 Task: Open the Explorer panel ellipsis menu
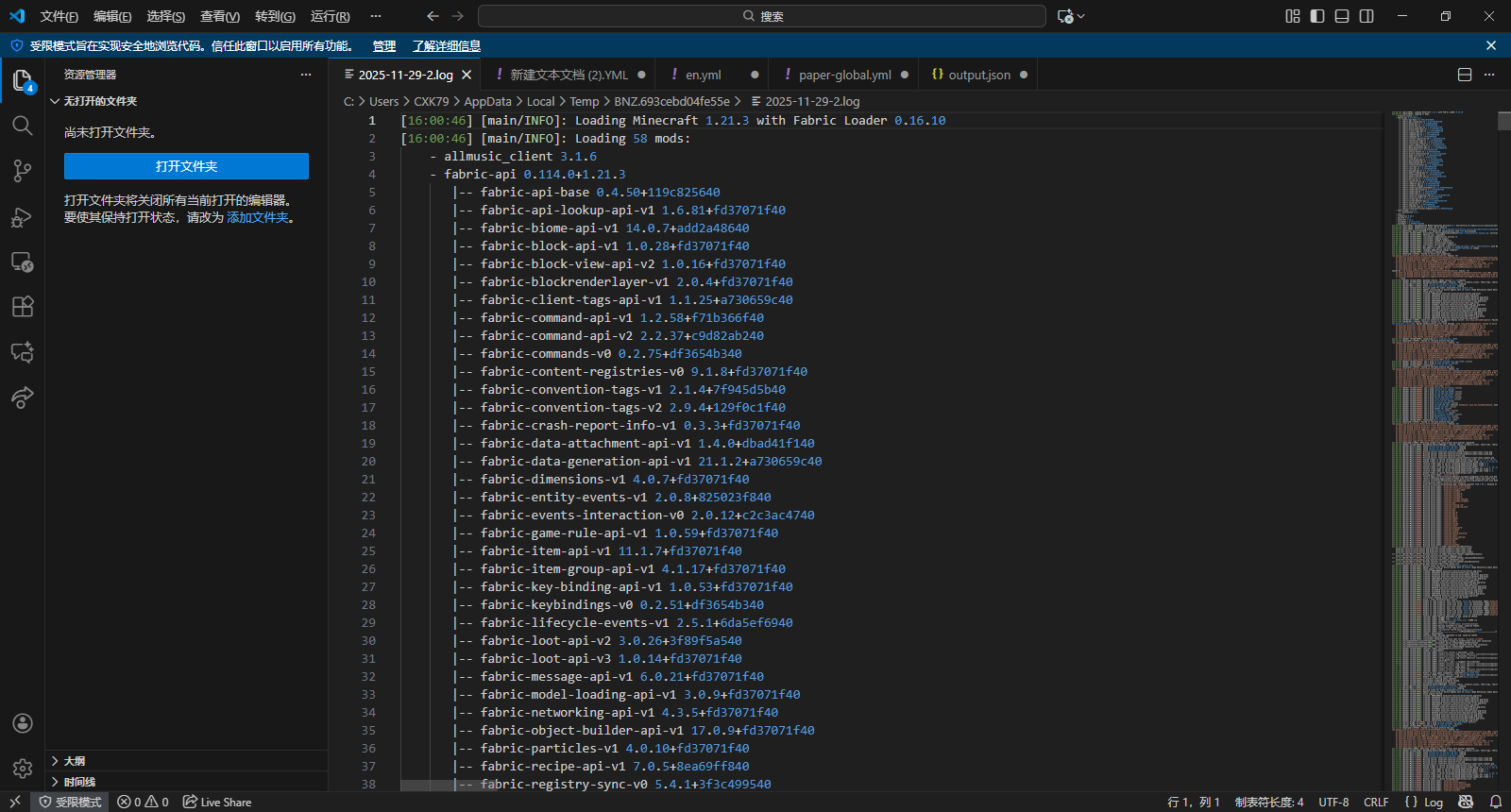[306, 75]
